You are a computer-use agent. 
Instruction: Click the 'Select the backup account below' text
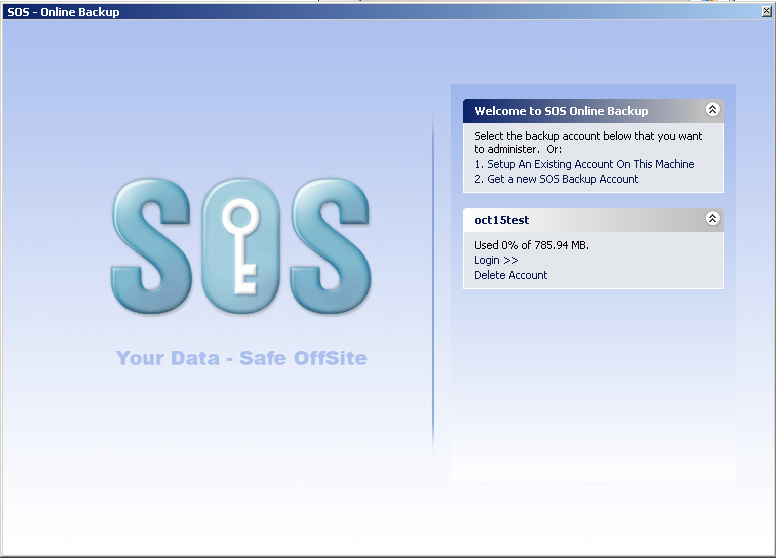(588, 142)
